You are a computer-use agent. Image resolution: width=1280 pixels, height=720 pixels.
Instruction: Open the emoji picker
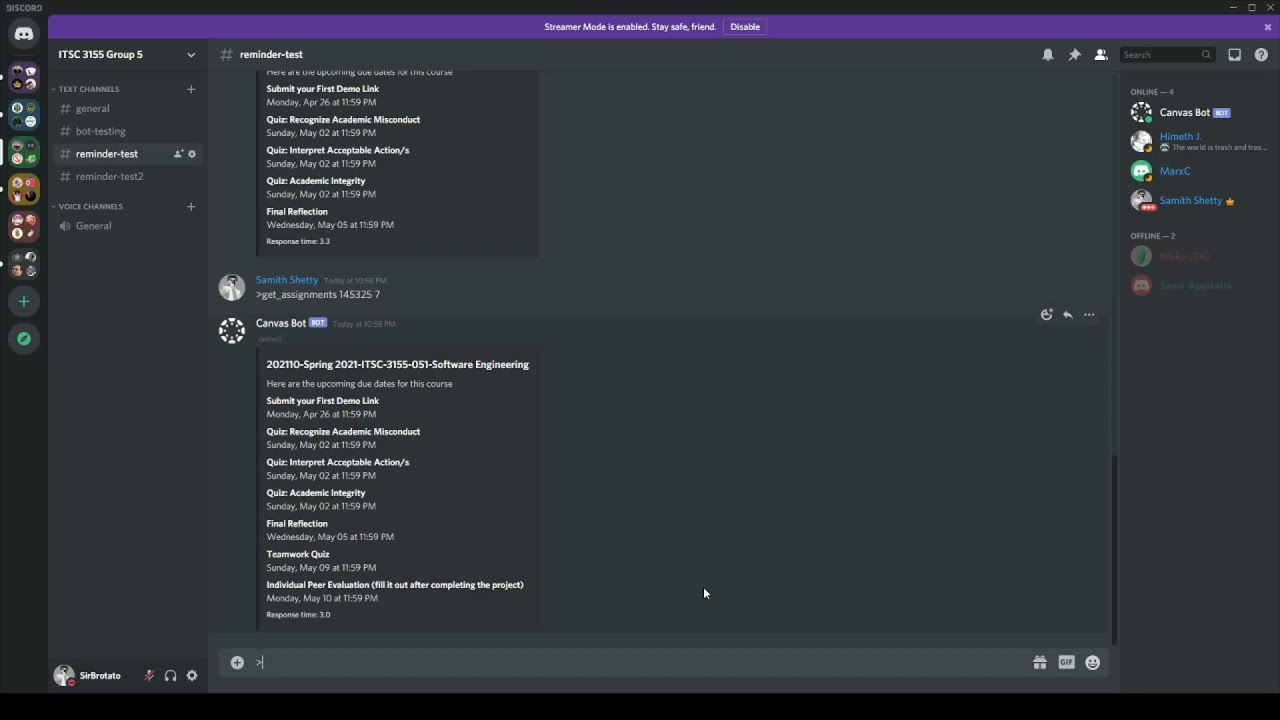point(1093,662)
